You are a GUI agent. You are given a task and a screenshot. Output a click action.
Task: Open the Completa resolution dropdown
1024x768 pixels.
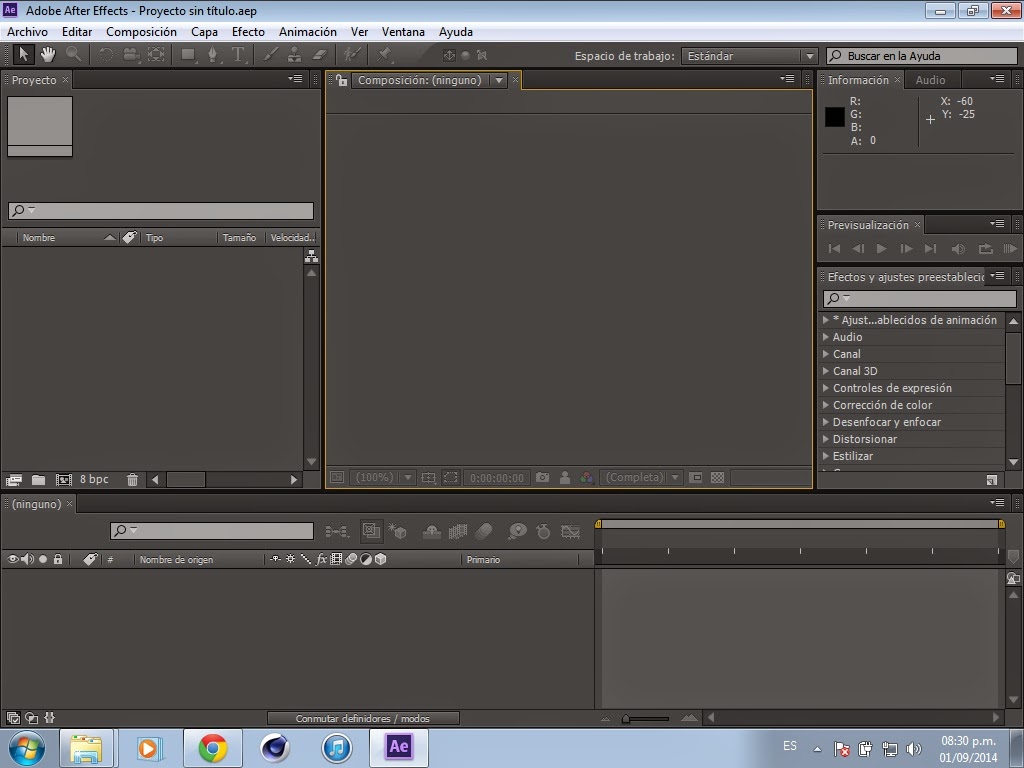[x=641, y=477]
